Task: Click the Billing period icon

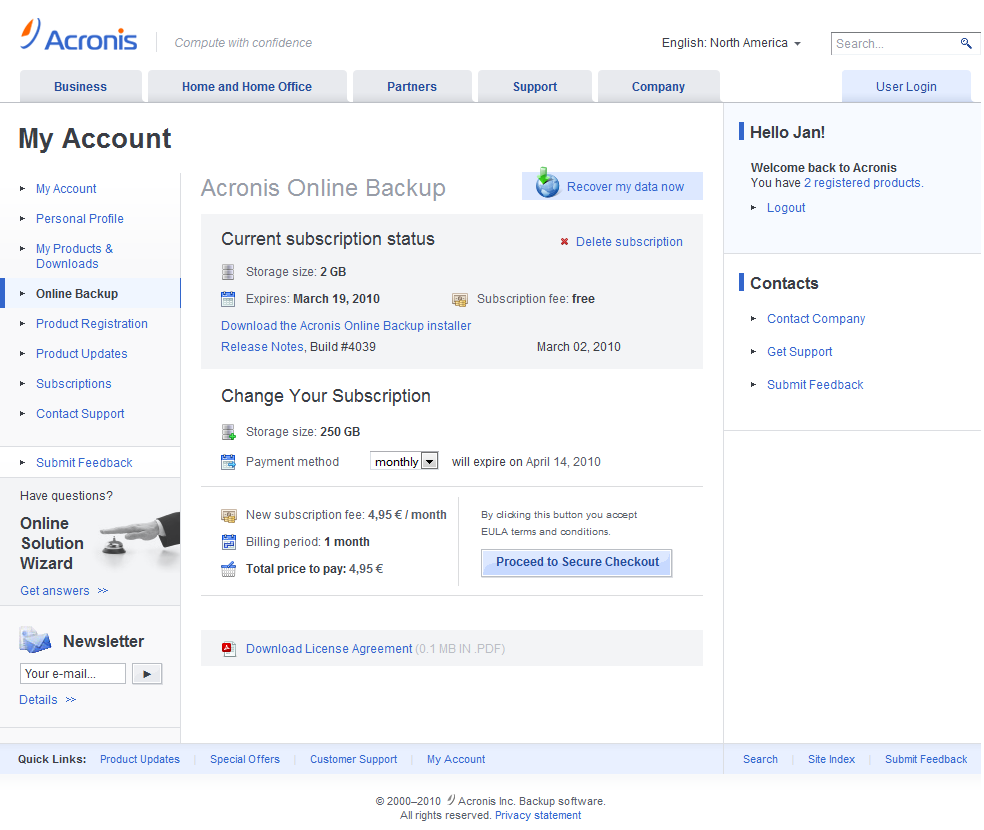Action: point(228,541)
